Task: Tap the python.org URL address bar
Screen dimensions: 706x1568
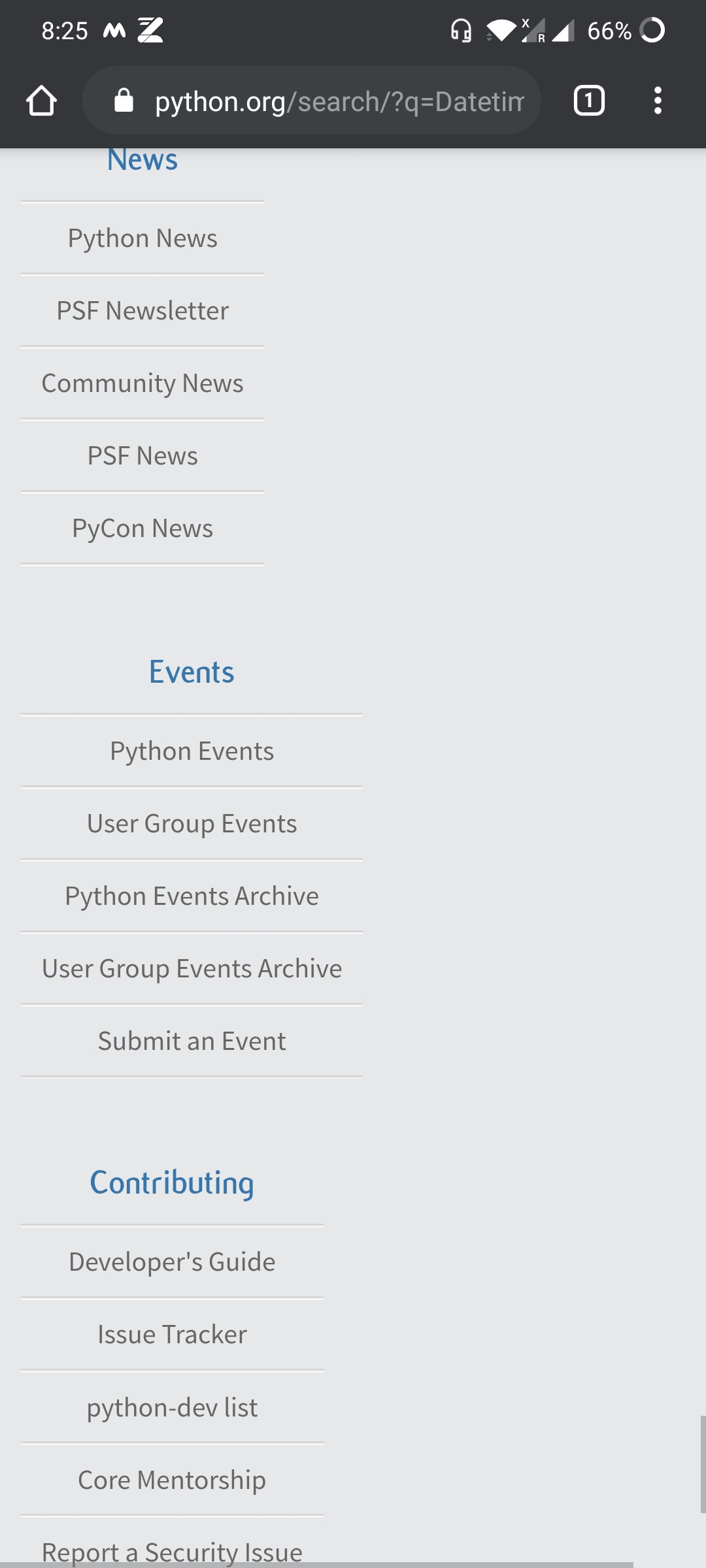Action: (312, 101)
